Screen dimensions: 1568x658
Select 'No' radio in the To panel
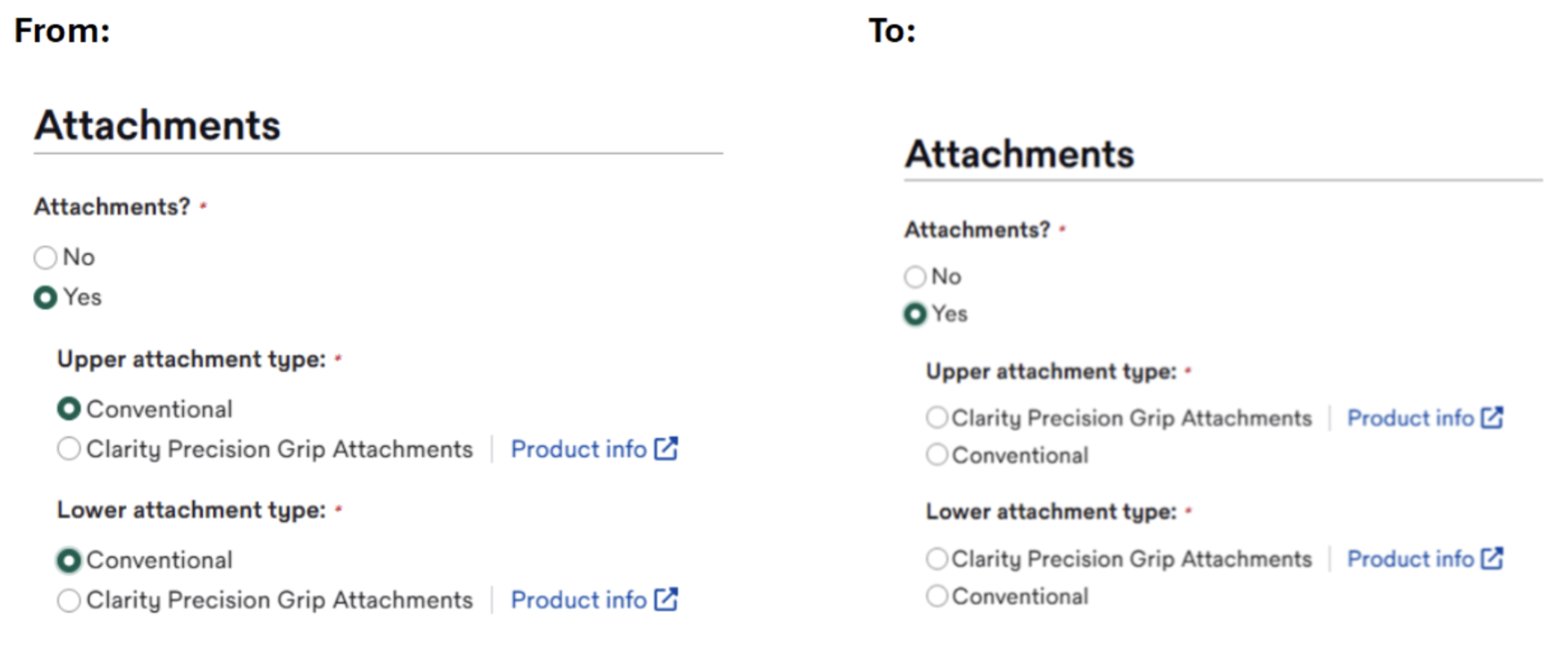(x=915, y=277)
